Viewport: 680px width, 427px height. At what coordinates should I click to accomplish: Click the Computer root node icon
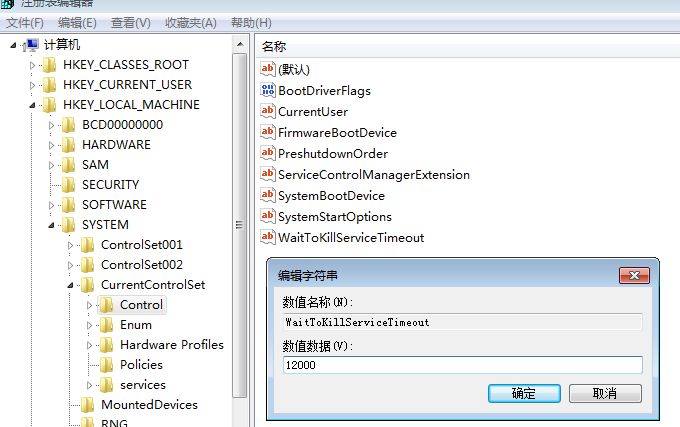32,45
